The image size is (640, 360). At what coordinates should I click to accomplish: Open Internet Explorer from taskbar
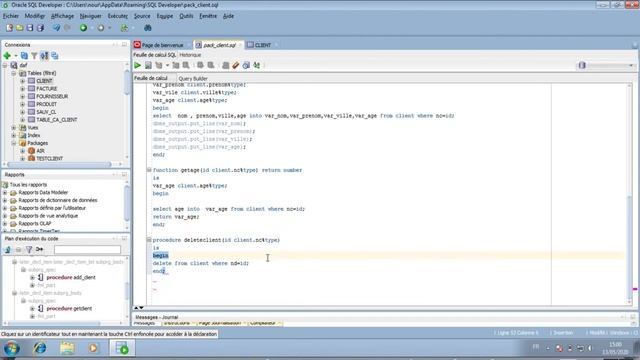pos(40,348)
